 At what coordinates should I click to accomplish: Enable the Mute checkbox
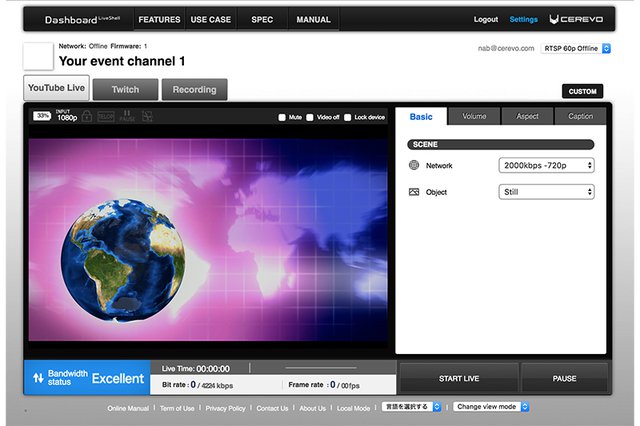point(283,117)
